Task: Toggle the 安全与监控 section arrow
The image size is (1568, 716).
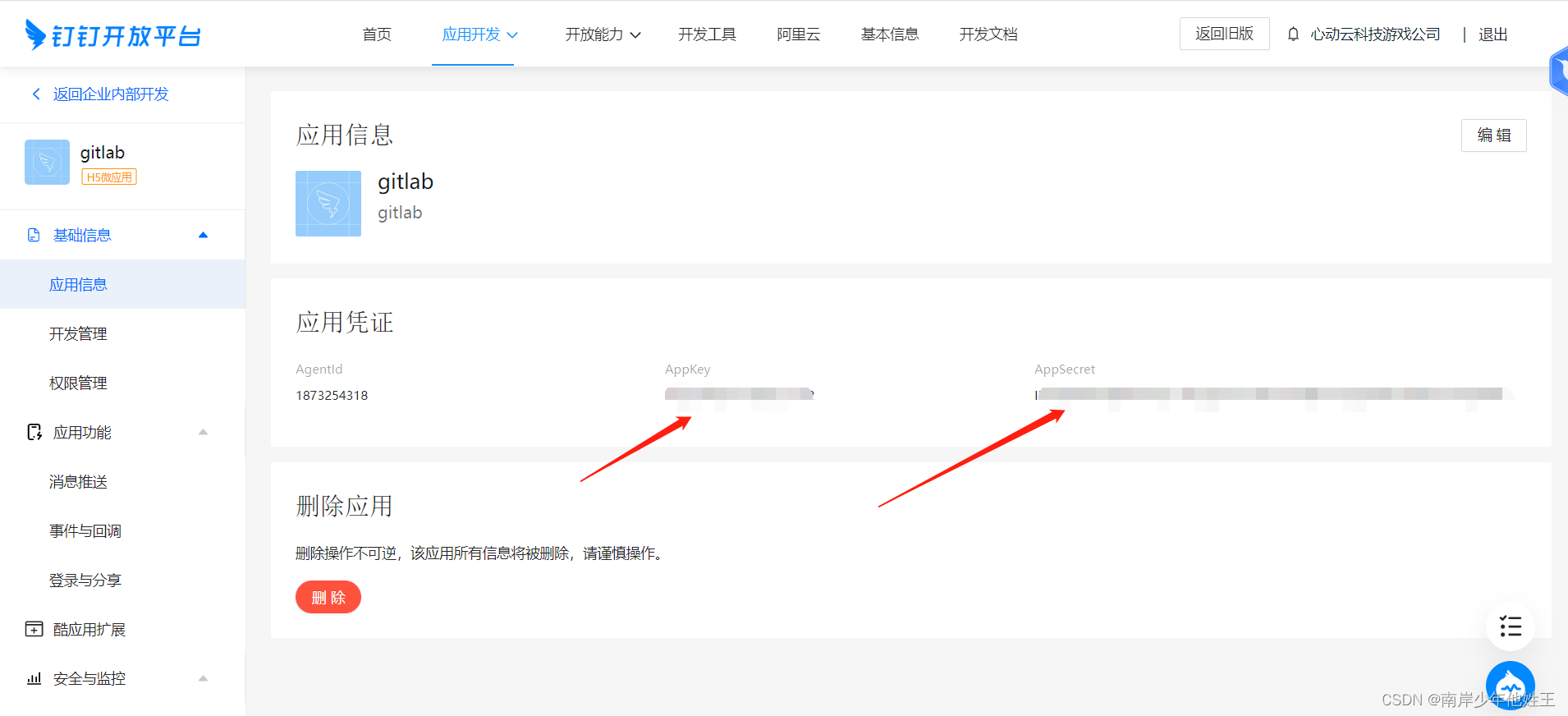Action: [x=203, y=678]
